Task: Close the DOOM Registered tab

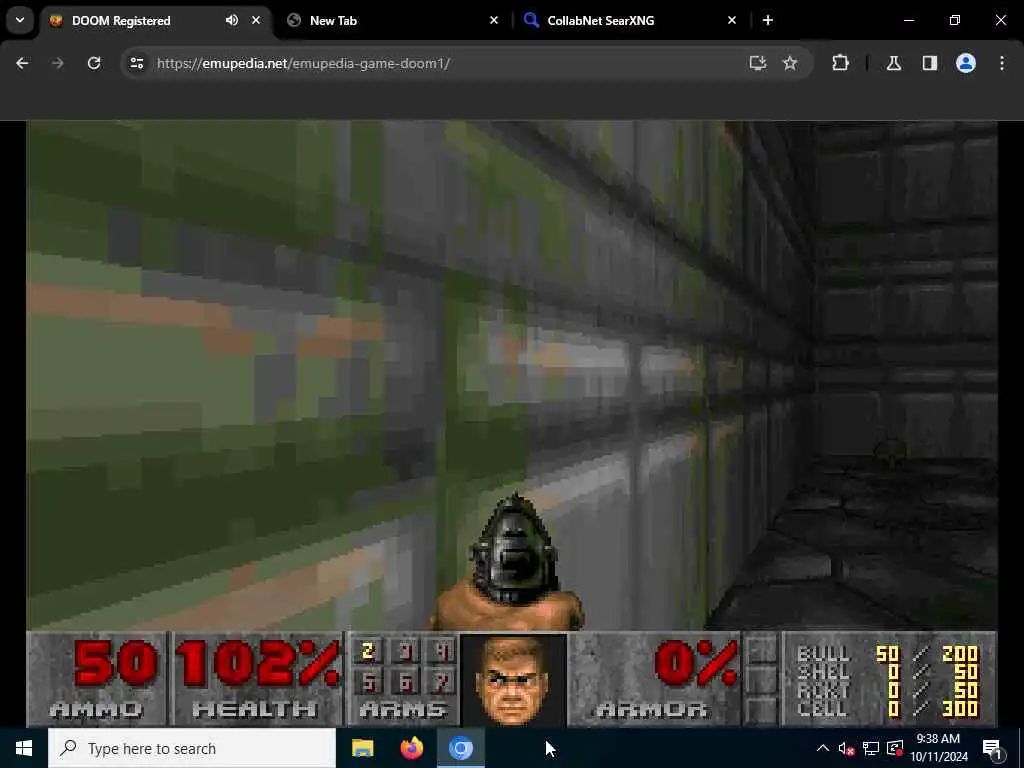Action: pyautogui.click(x=256, y=20)
